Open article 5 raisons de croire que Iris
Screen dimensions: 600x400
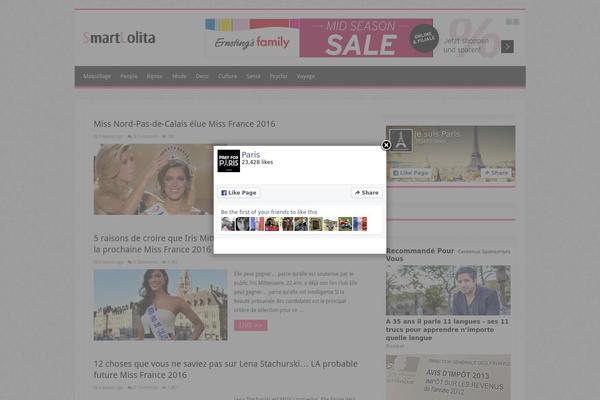point(153,243)
